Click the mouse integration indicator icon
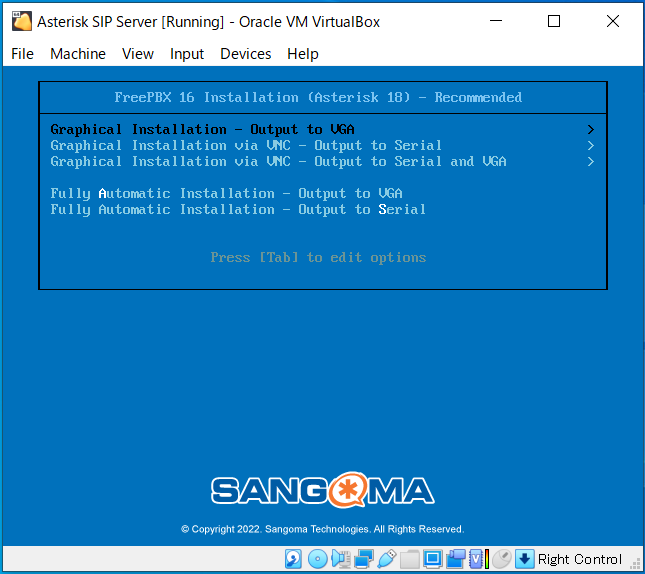Image resolution: width=645 pixels, height=574 pixels. [501, 559]
